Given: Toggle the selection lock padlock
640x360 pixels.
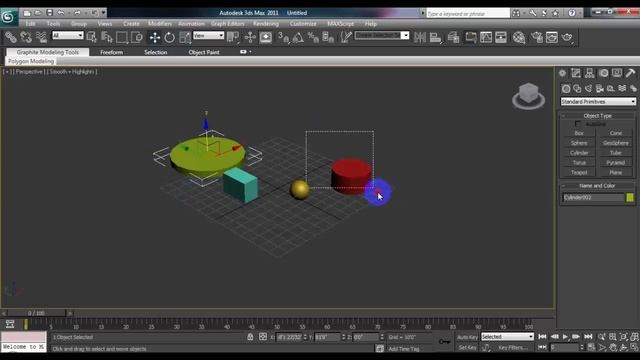Looking at the screenshot, I should pyautogui.click(x=250, y=337).
